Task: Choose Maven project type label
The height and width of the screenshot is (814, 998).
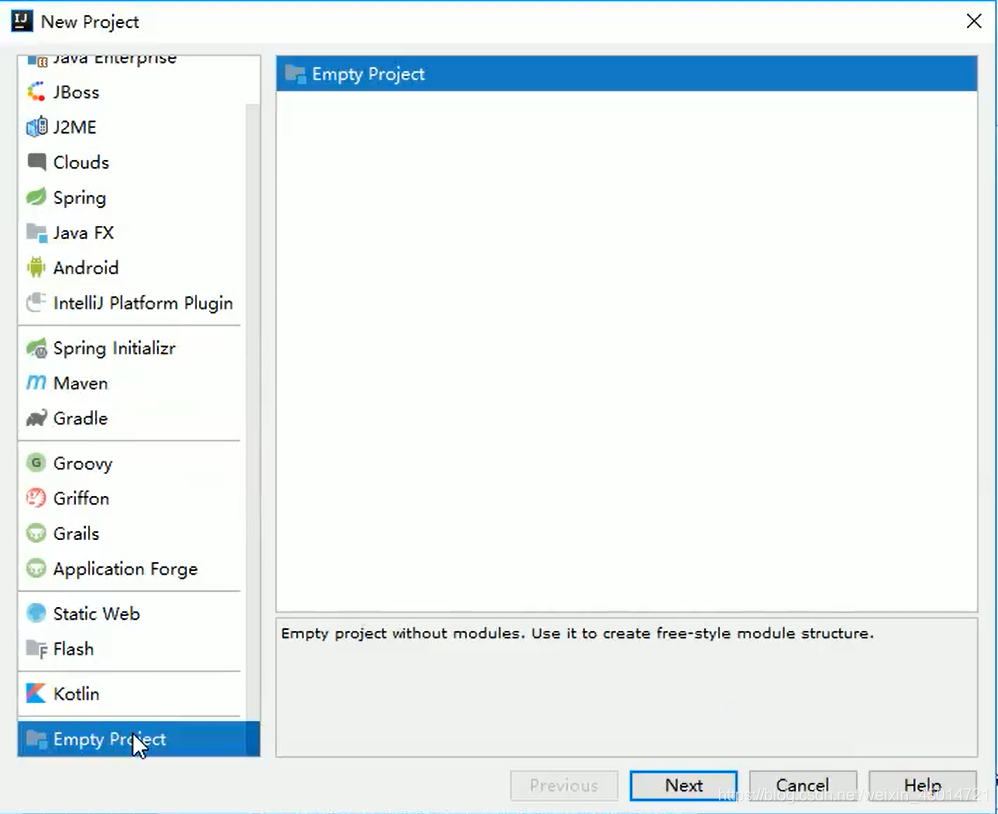Action: pos(81,383)
